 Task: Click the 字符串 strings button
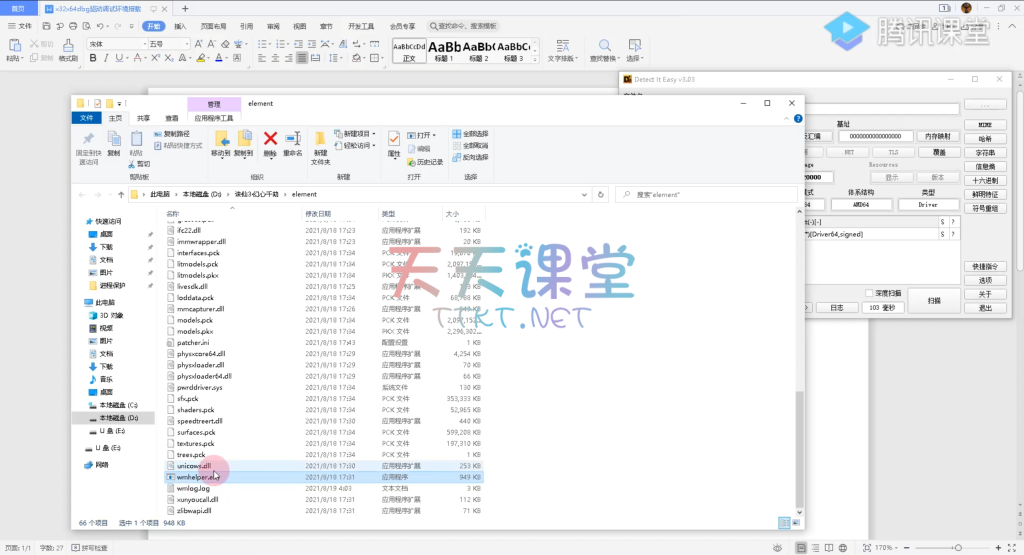click(x=985, y=152)
